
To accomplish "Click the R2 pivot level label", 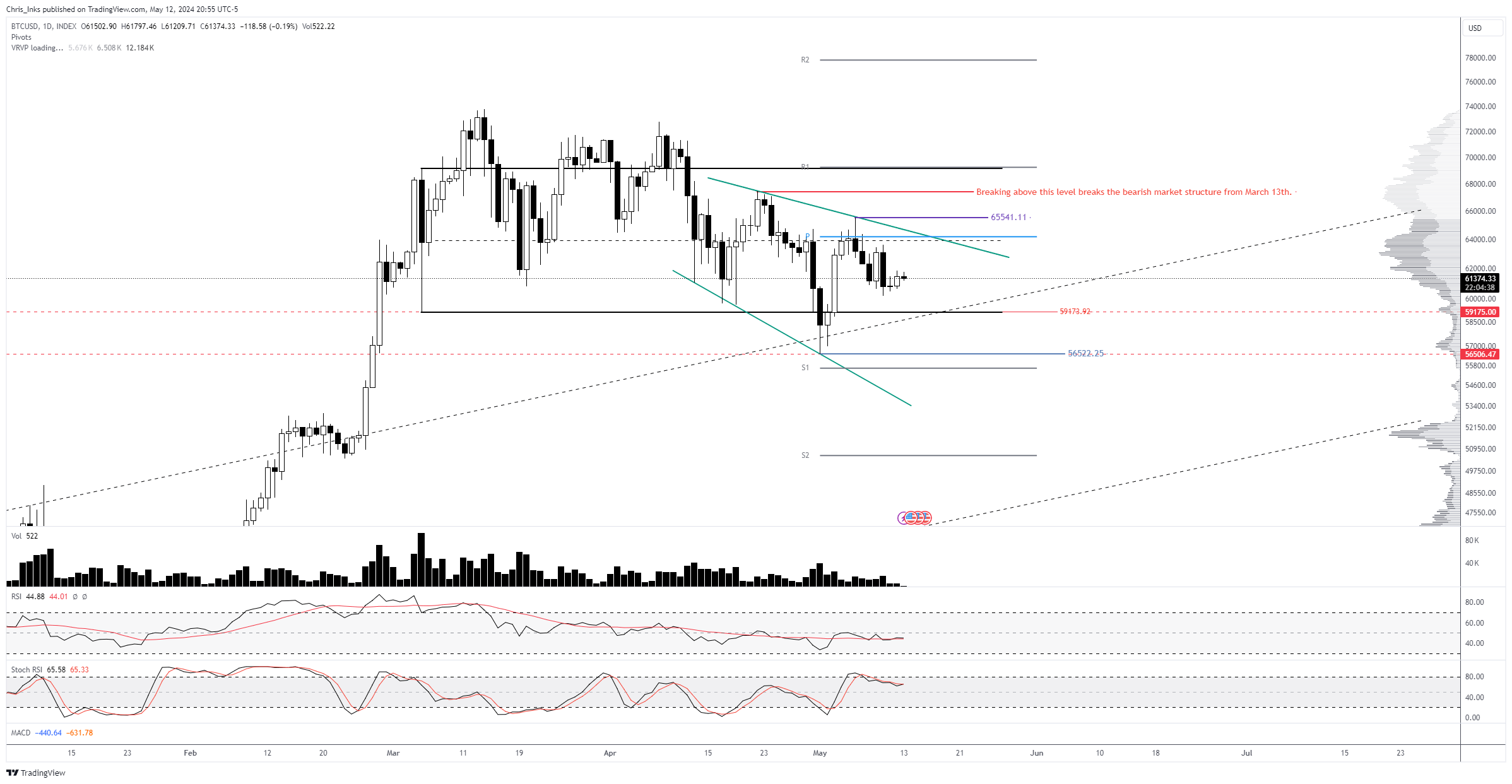I will pyautogui.click(x=805, y=60).
